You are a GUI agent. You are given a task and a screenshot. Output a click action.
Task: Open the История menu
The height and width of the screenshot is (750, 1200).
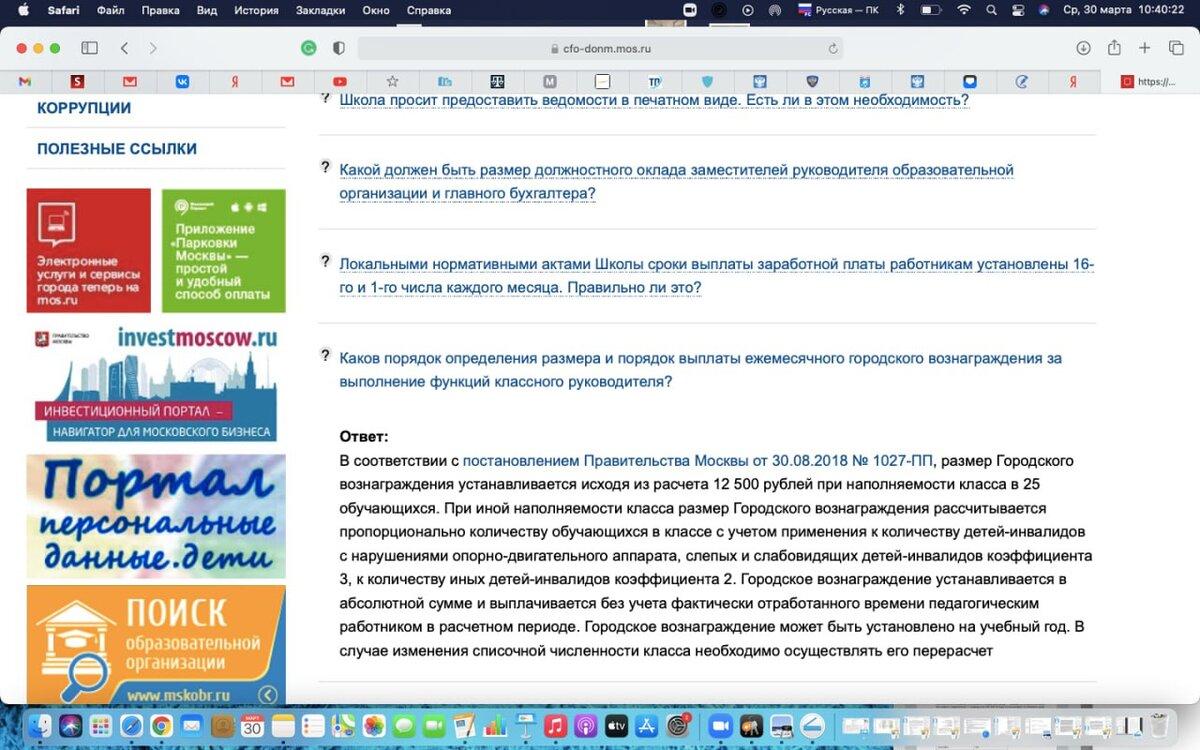(256, 10)
